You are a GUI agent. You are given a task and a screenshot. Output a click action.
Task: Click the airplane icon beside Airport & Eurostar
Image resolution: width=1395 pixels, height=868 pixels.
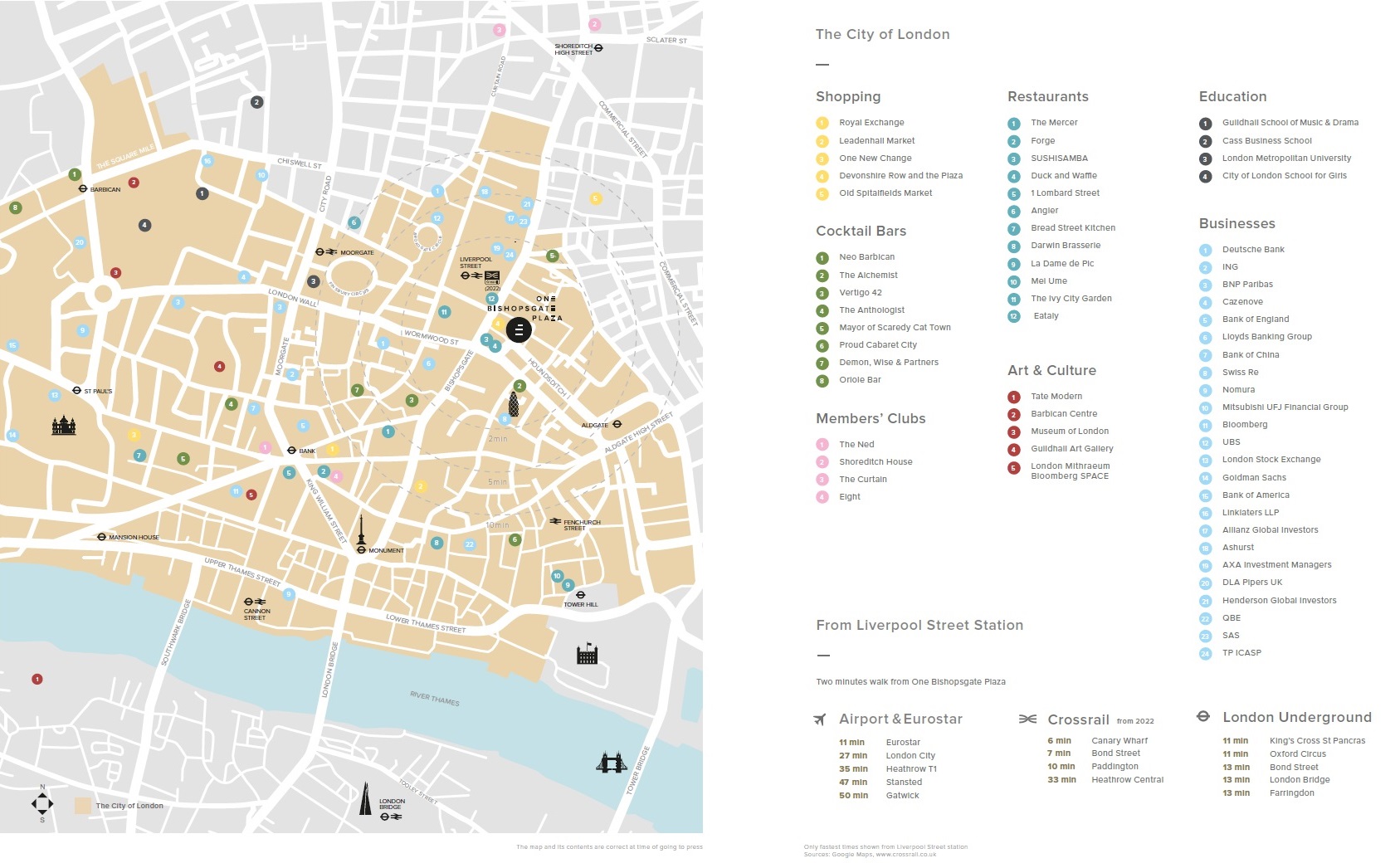(x=820, y=719)
